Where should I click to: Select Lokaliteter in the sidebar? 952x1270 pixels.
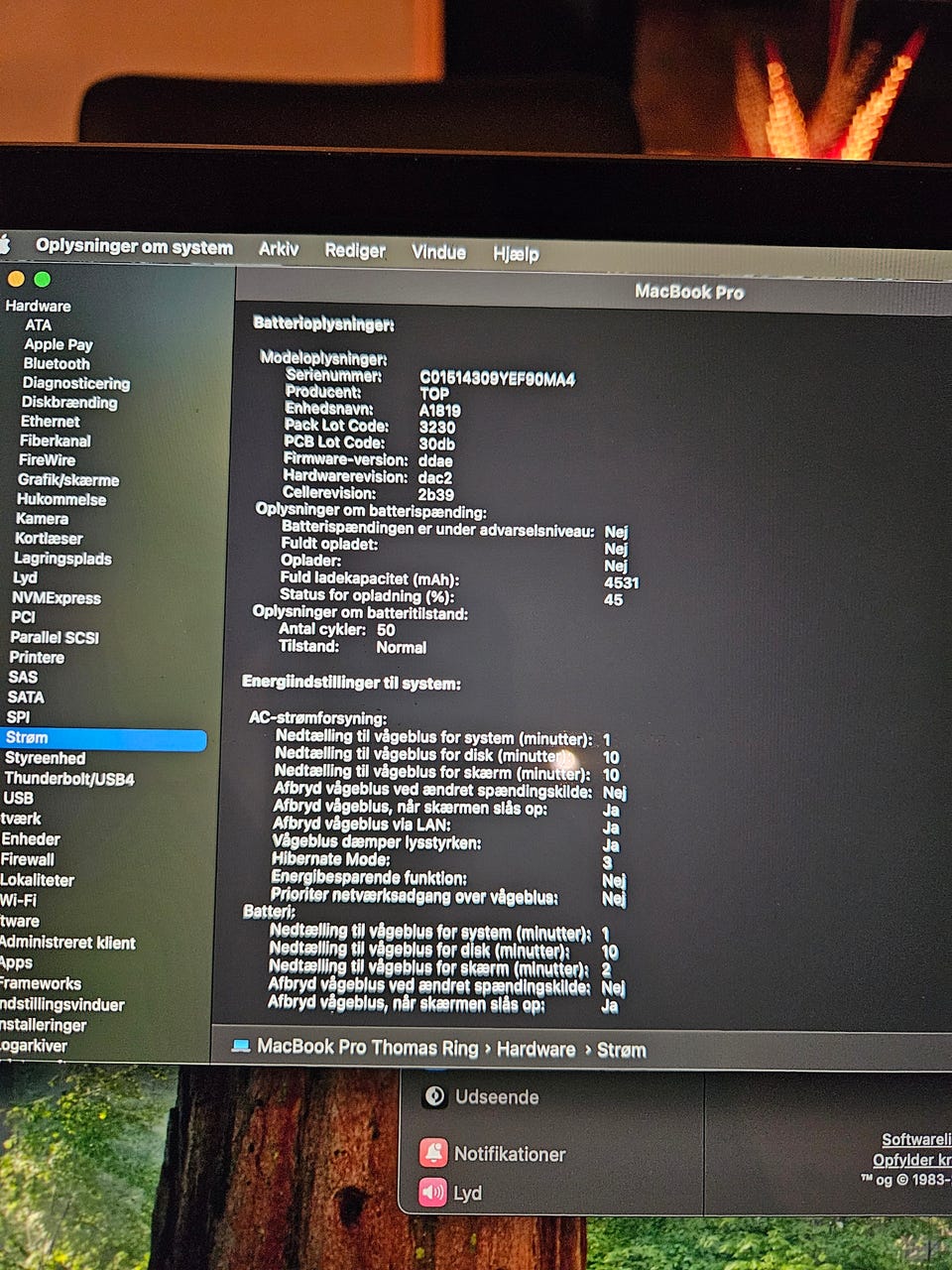coord(38,880)
